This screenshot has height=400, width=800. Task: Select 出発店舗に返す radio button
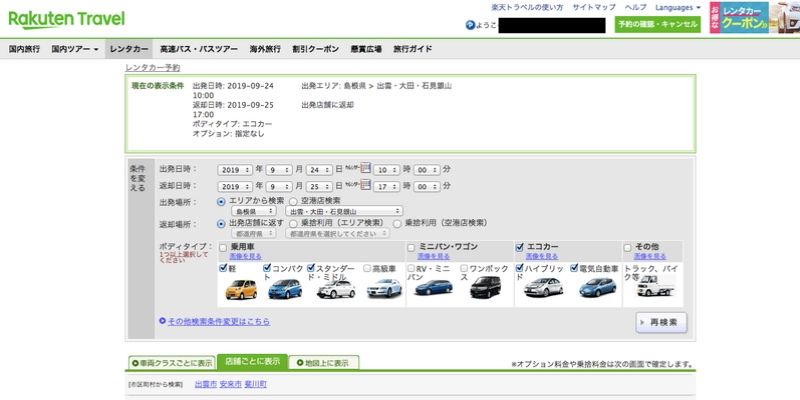pos(221,223)
